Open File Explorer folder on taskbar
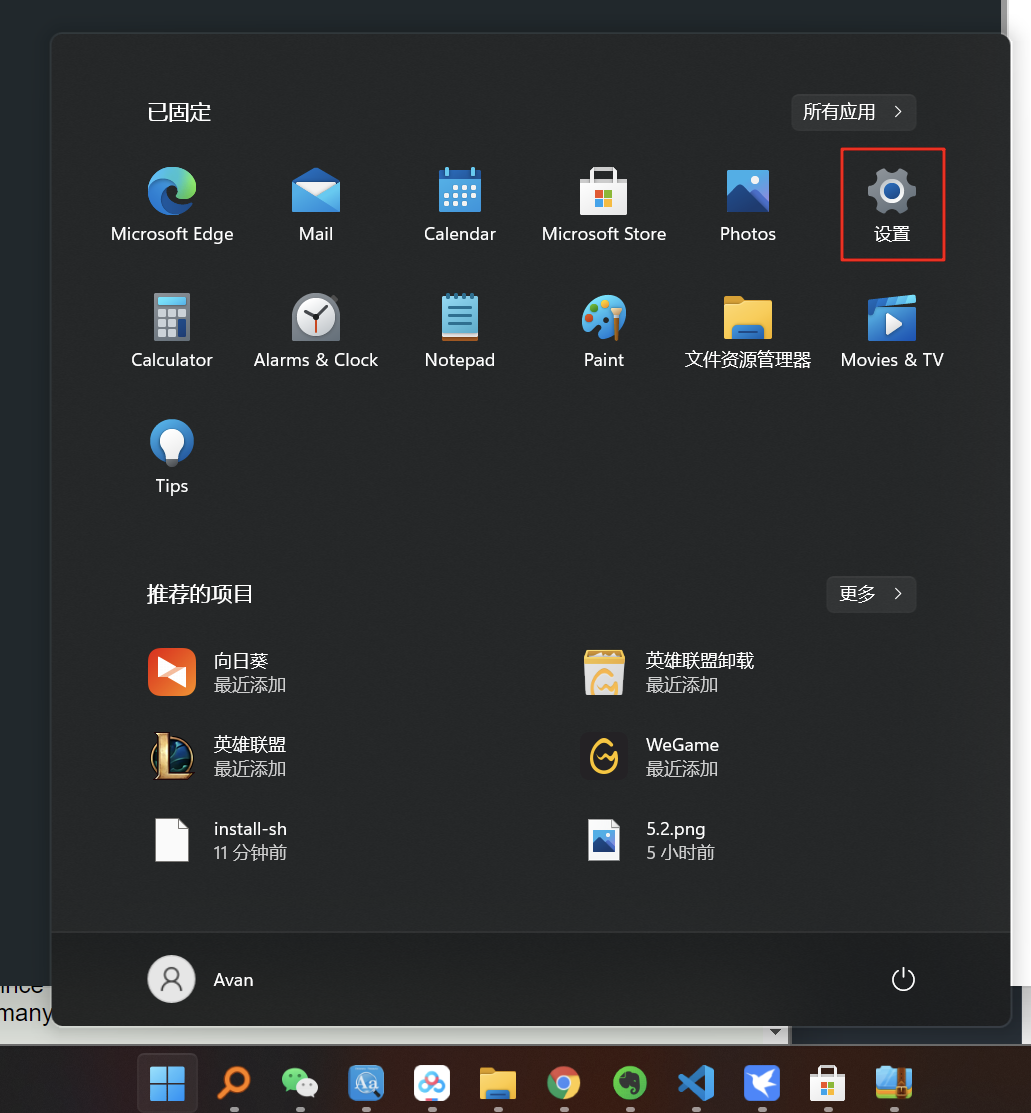Viewport: 1031px width, 1113px height. pos(498,1083)
